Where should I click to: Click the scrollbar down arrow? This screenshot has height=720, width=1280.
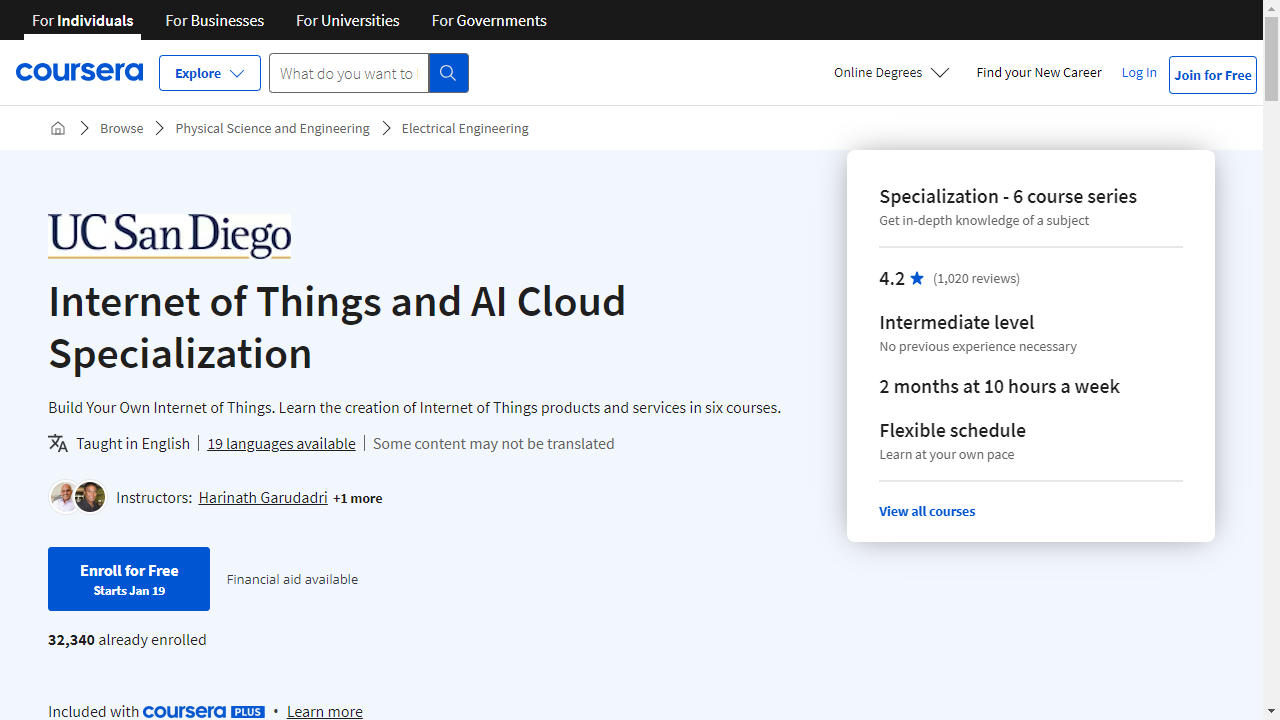tap(1271, 712)
